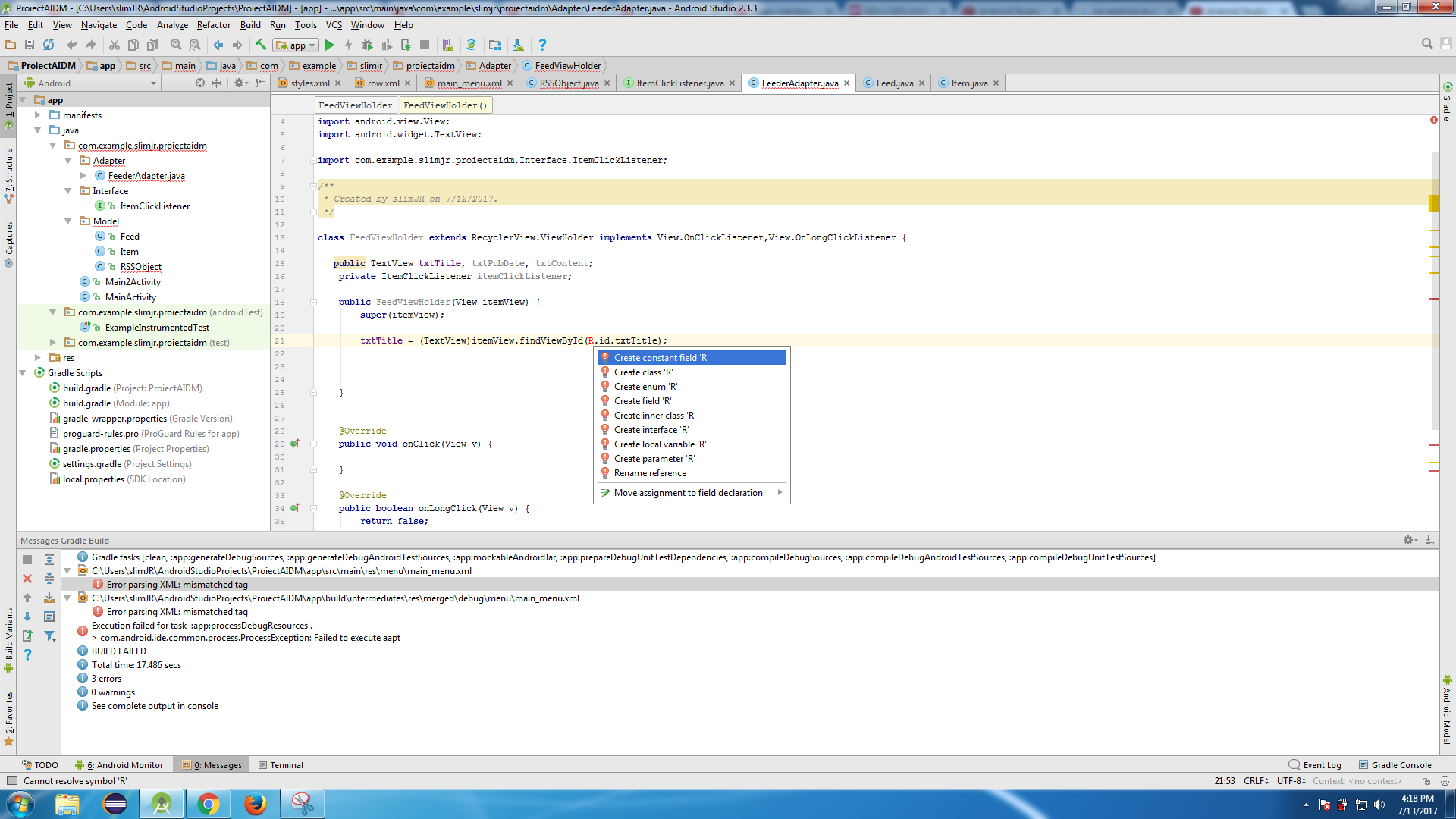Open the Refactor menu
This screenshot has height=819, width=1456.
pos(213,25)
